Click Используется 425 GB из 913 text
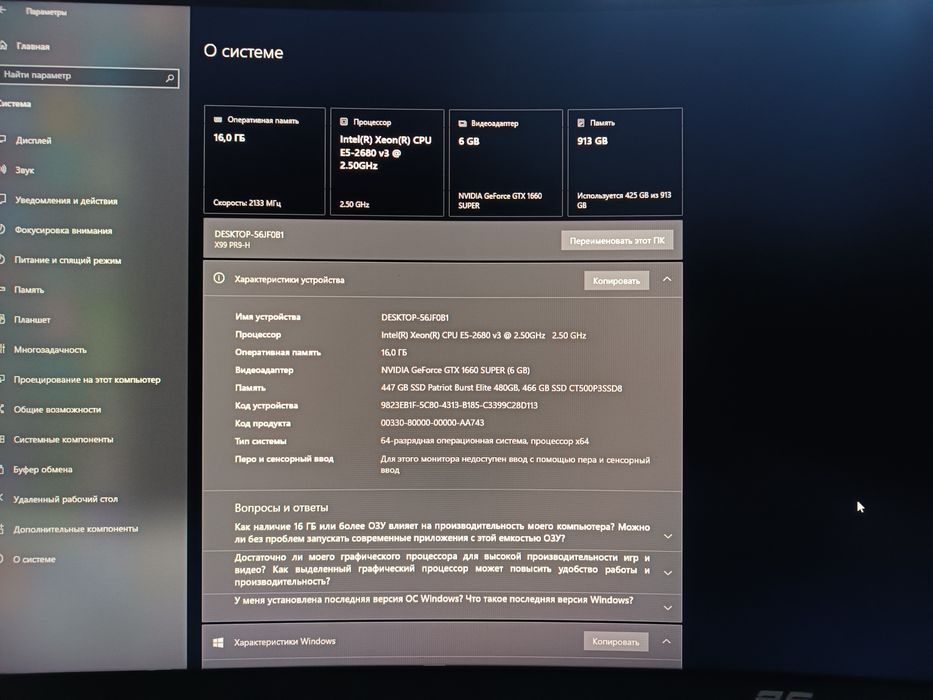Viewport: 933px width, 700px height. (x=624, y=200)
